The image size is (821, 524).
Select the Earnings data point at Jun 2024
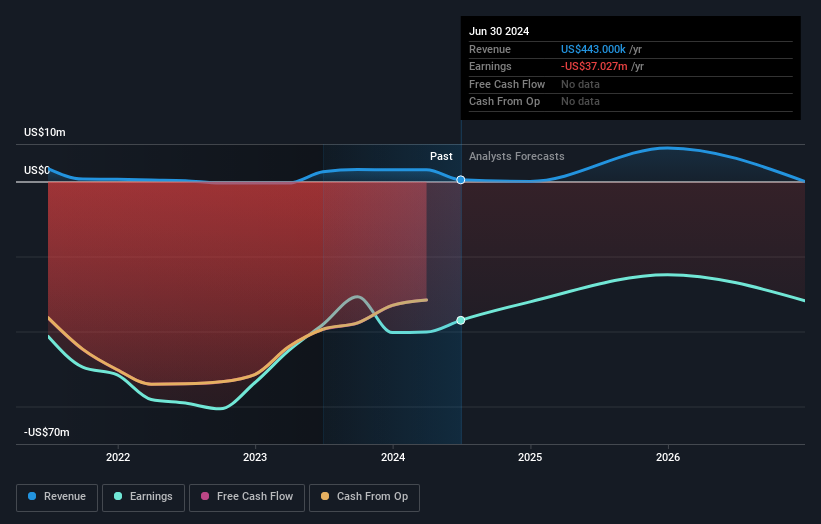461,320
